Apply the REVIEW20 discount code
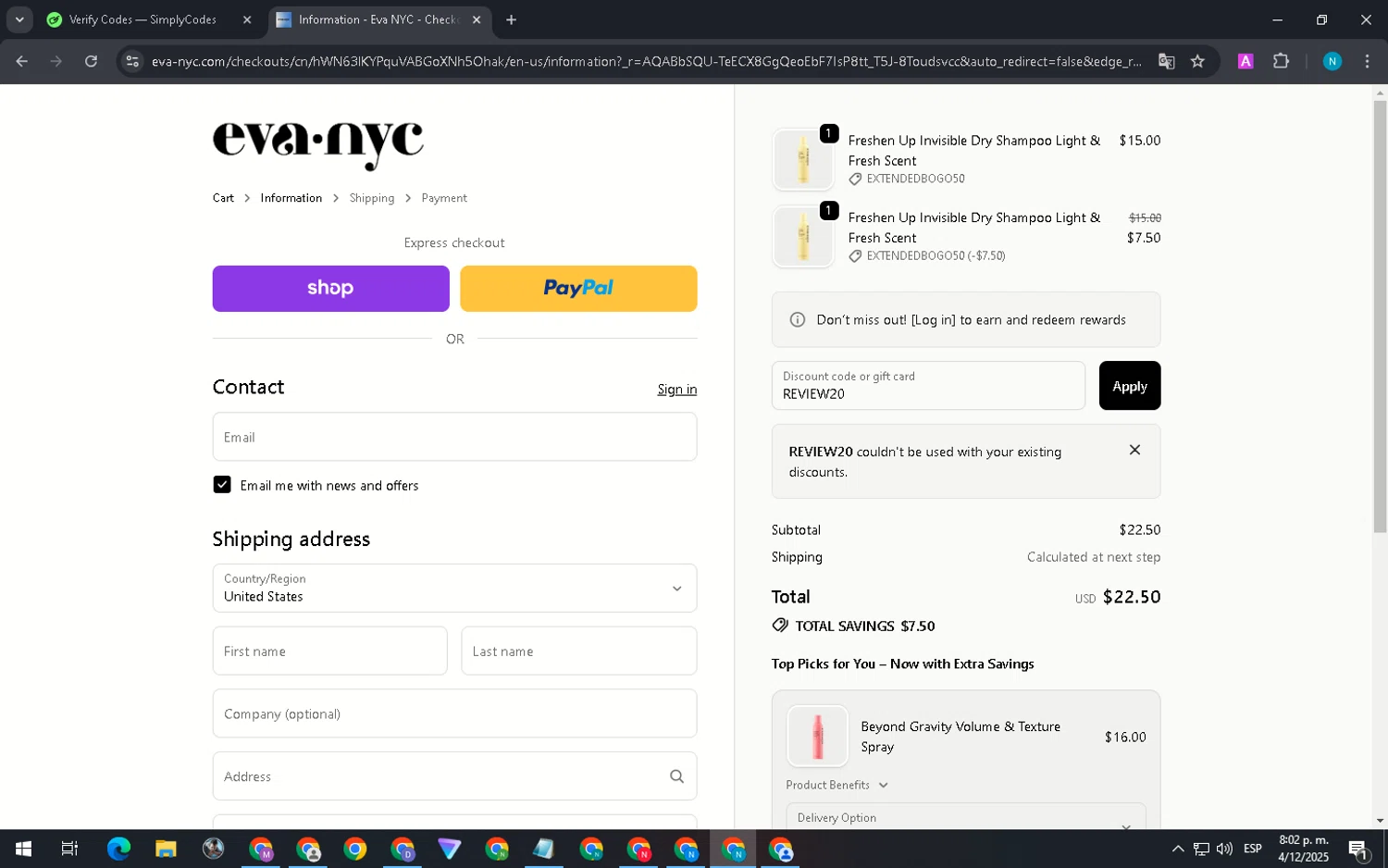 (1129, 386)
